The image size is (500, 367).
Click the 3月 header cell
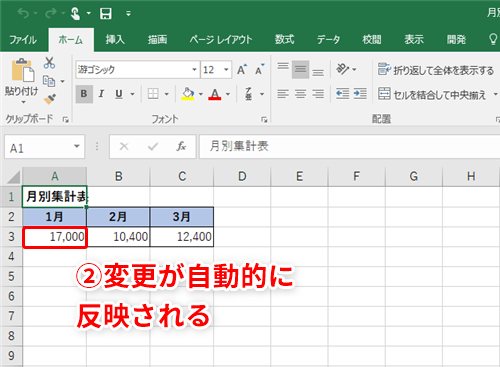182,217
